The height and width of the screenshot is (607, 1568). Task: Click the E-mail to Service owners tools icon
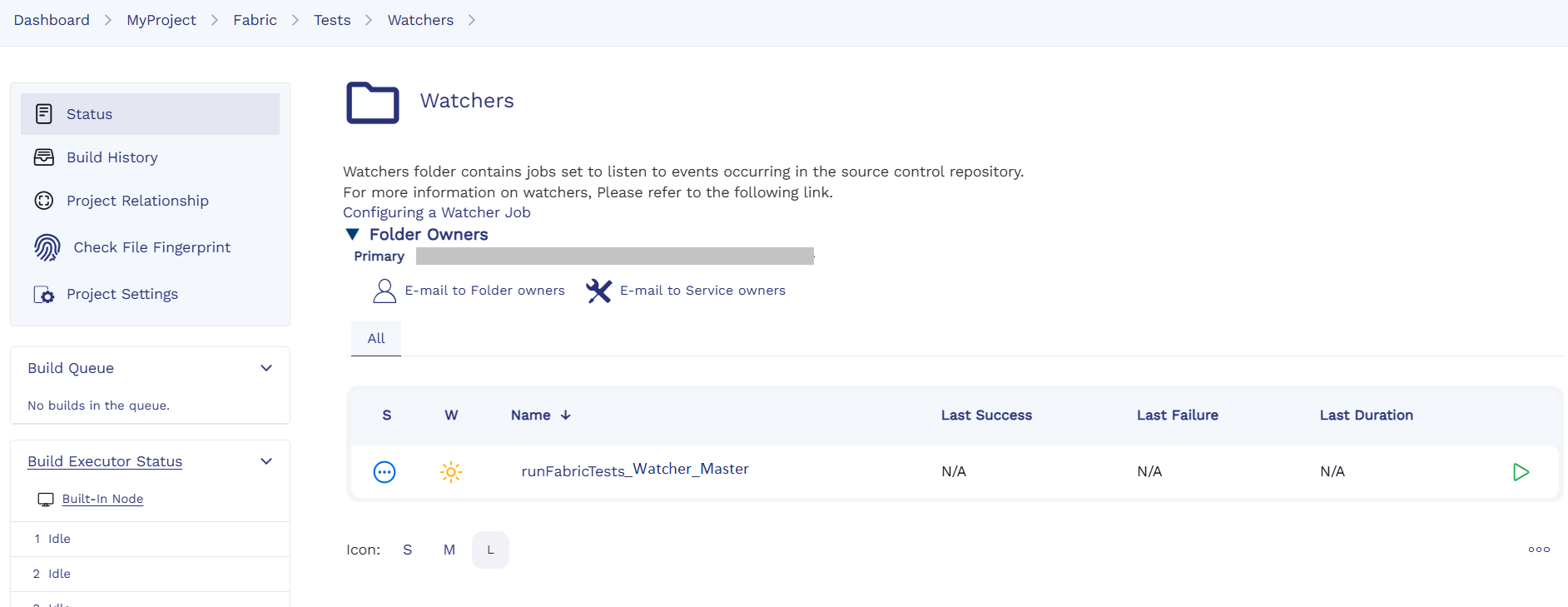pyautogui.click(x=598, y=291)
